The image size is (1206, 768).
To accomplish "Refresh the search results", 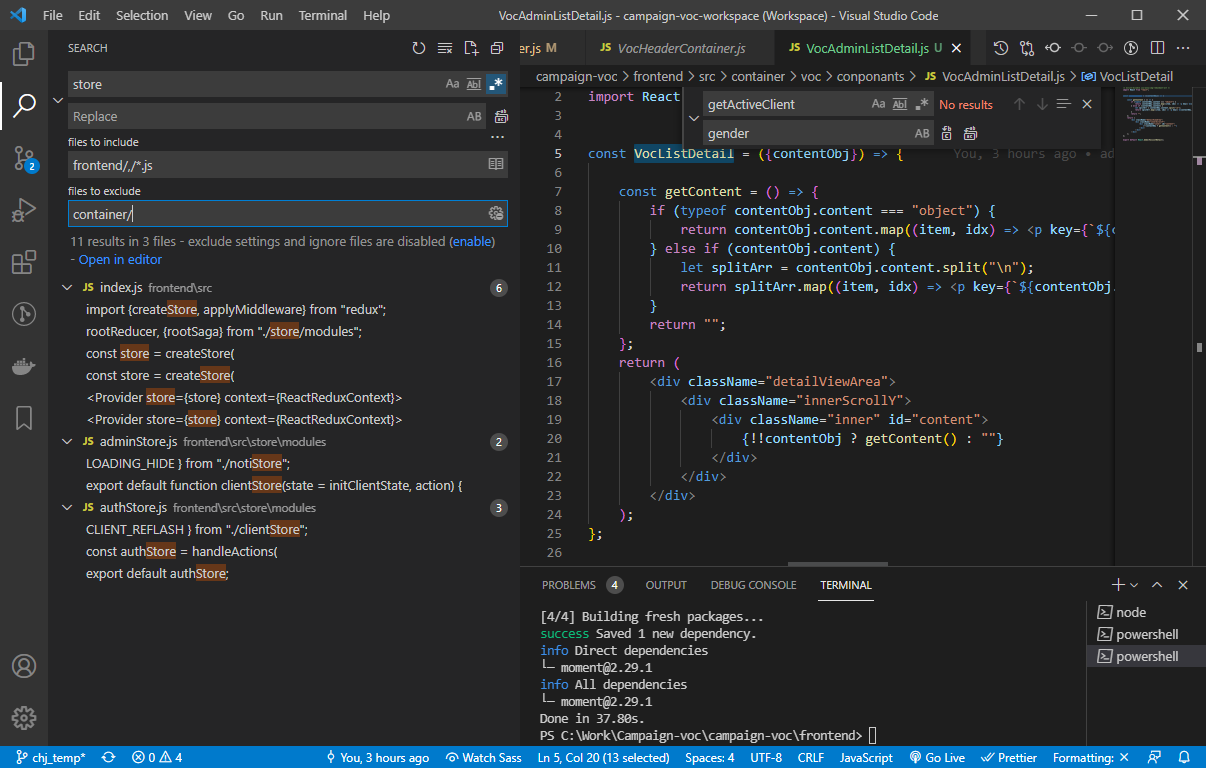I will (x=419, y=48).
